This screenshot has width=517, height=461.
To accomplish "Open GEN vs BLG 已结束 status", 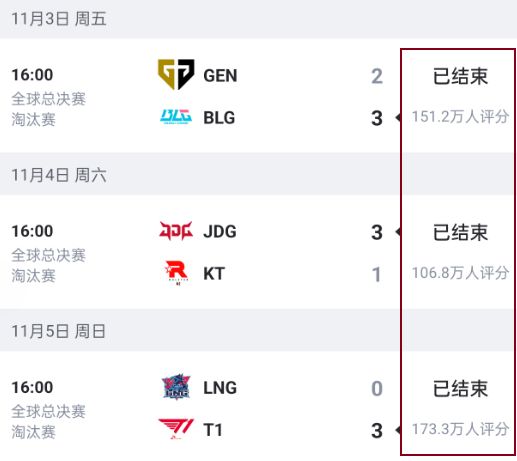I will [460, 76].
